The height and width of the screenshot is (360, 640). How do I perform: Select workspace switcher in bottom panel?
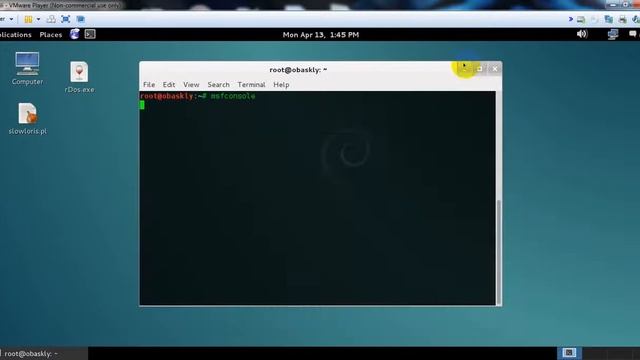point(569,353)
